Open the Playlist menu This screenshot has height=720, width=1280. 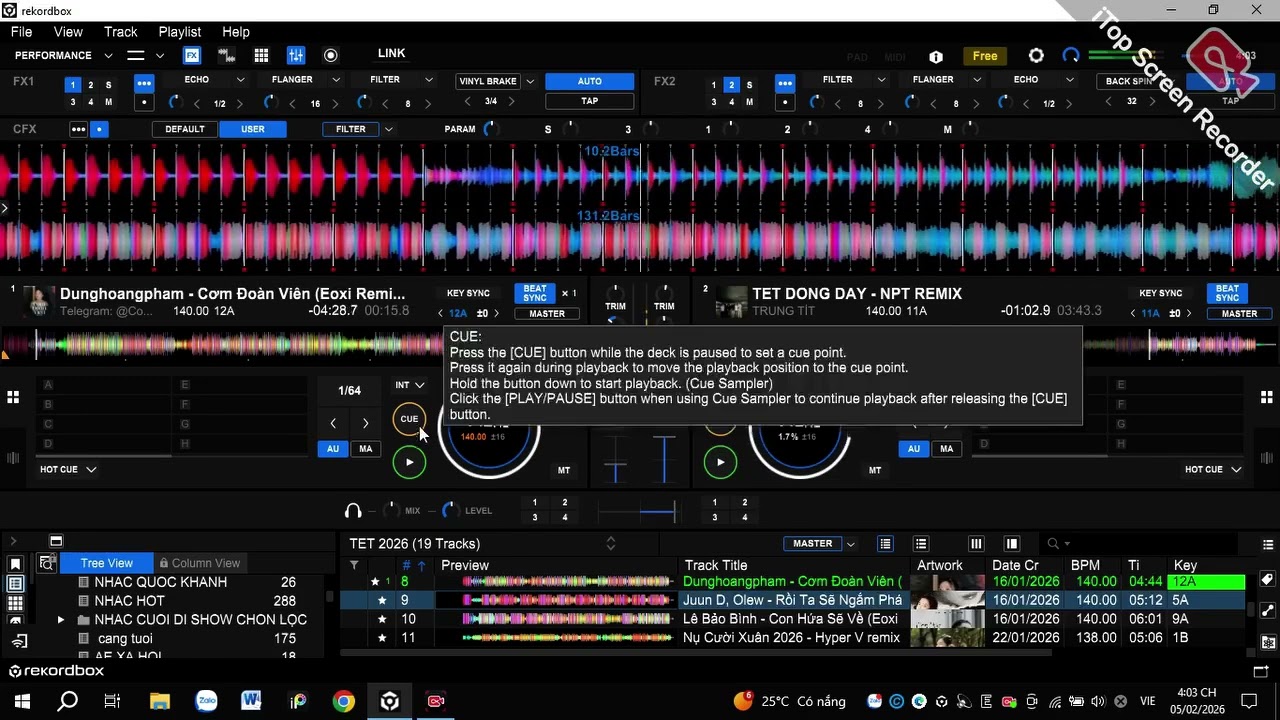coord(180,32)
